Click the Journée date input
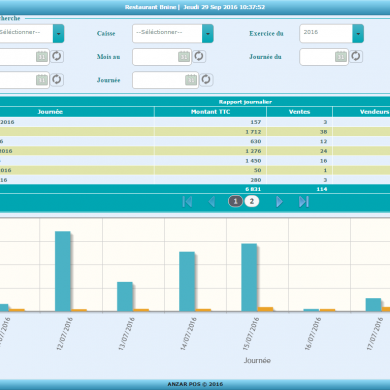 coord(165,80)
